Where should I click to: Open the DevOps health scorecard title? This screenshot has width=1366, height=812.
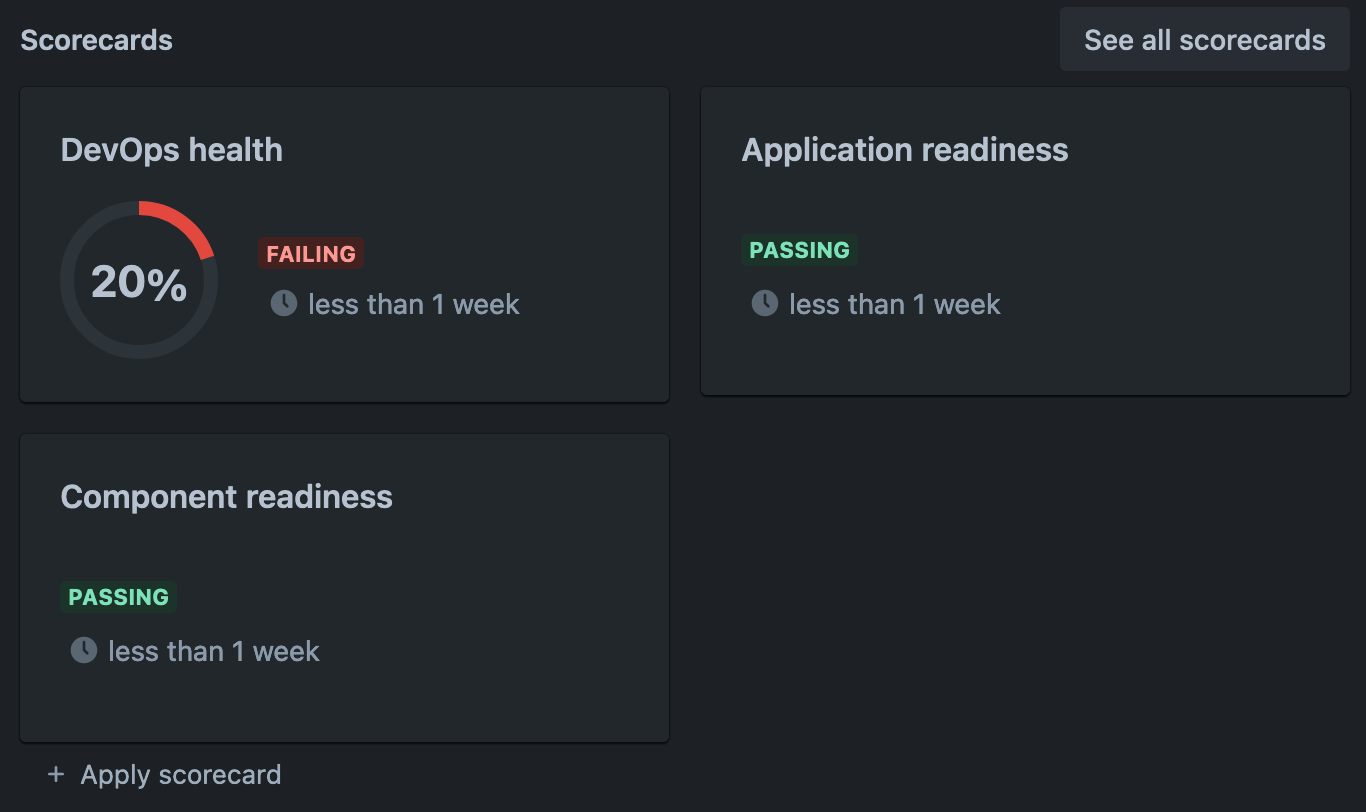[172, 150]
